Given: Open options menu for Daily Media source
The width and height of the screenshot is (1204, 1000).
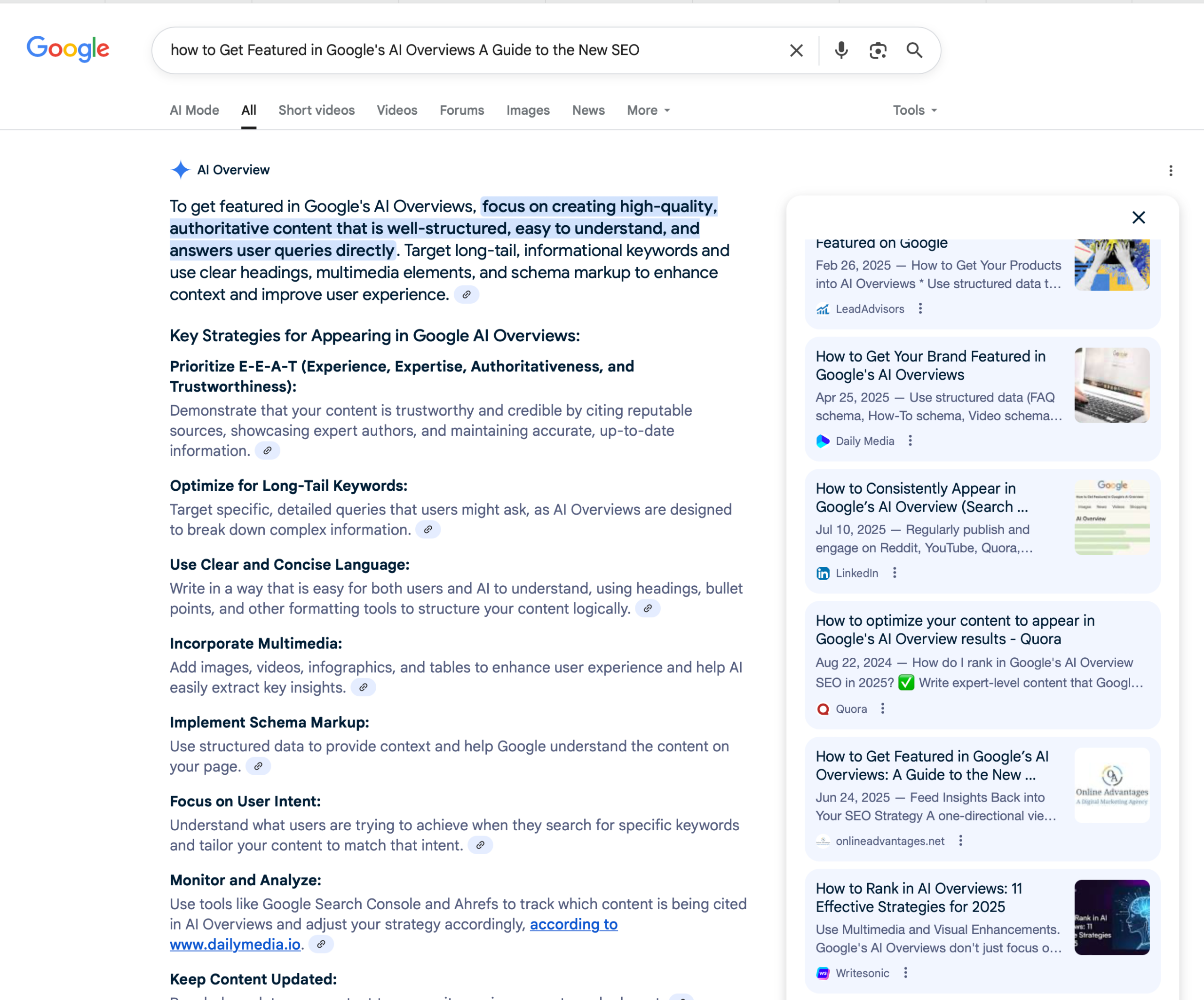Looking at the screenshot, I should [x=911, y=441].
